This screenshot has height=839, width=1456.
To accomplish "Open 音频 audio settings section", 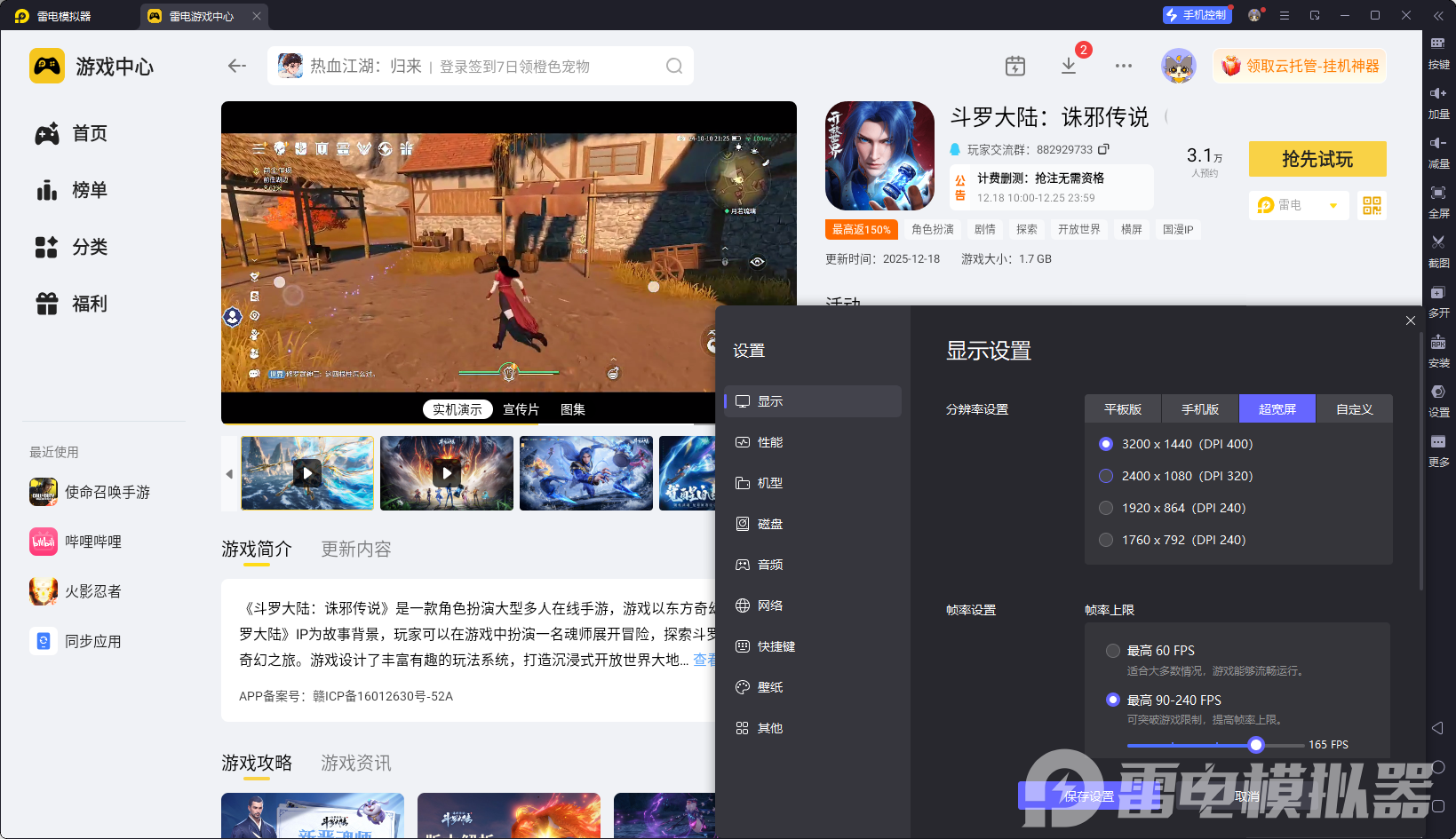I will (x=813, y=565).
